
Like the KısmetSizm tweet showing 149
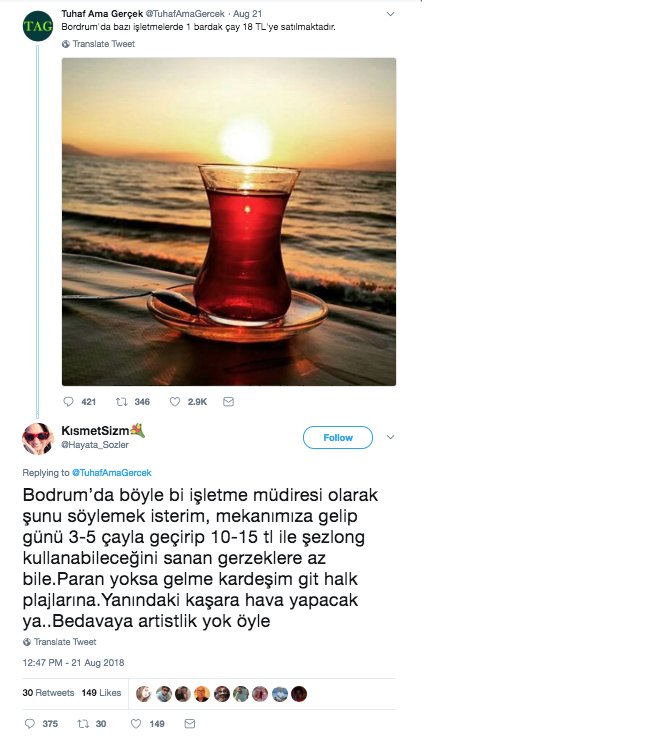[x=136, y=724]
